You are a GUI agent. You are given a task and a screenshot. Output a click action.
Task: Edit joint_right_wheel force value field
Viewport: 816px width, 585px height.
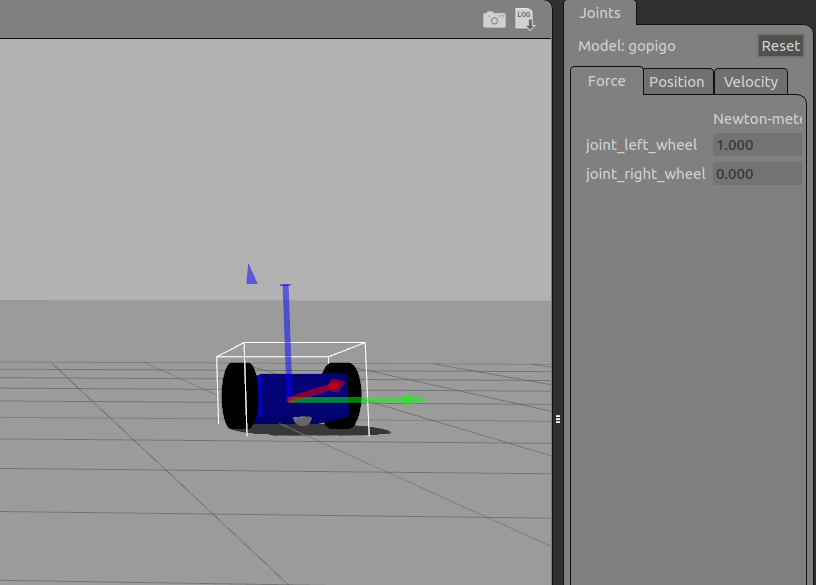pyautogui.click(x=757, y=174)
